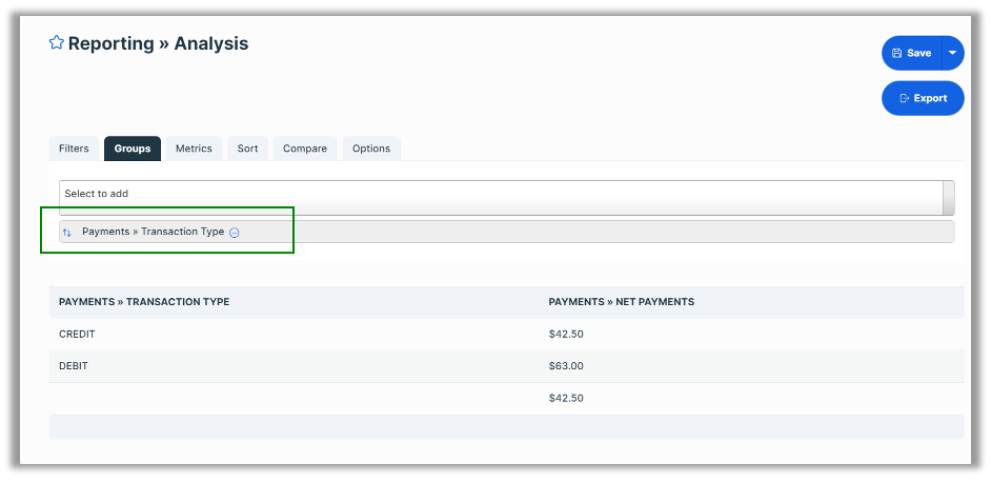The width and height of the screenshot is (992, 480).
Task: Expand the Save button dropdown arrow
Action: [x=952, y=53]
